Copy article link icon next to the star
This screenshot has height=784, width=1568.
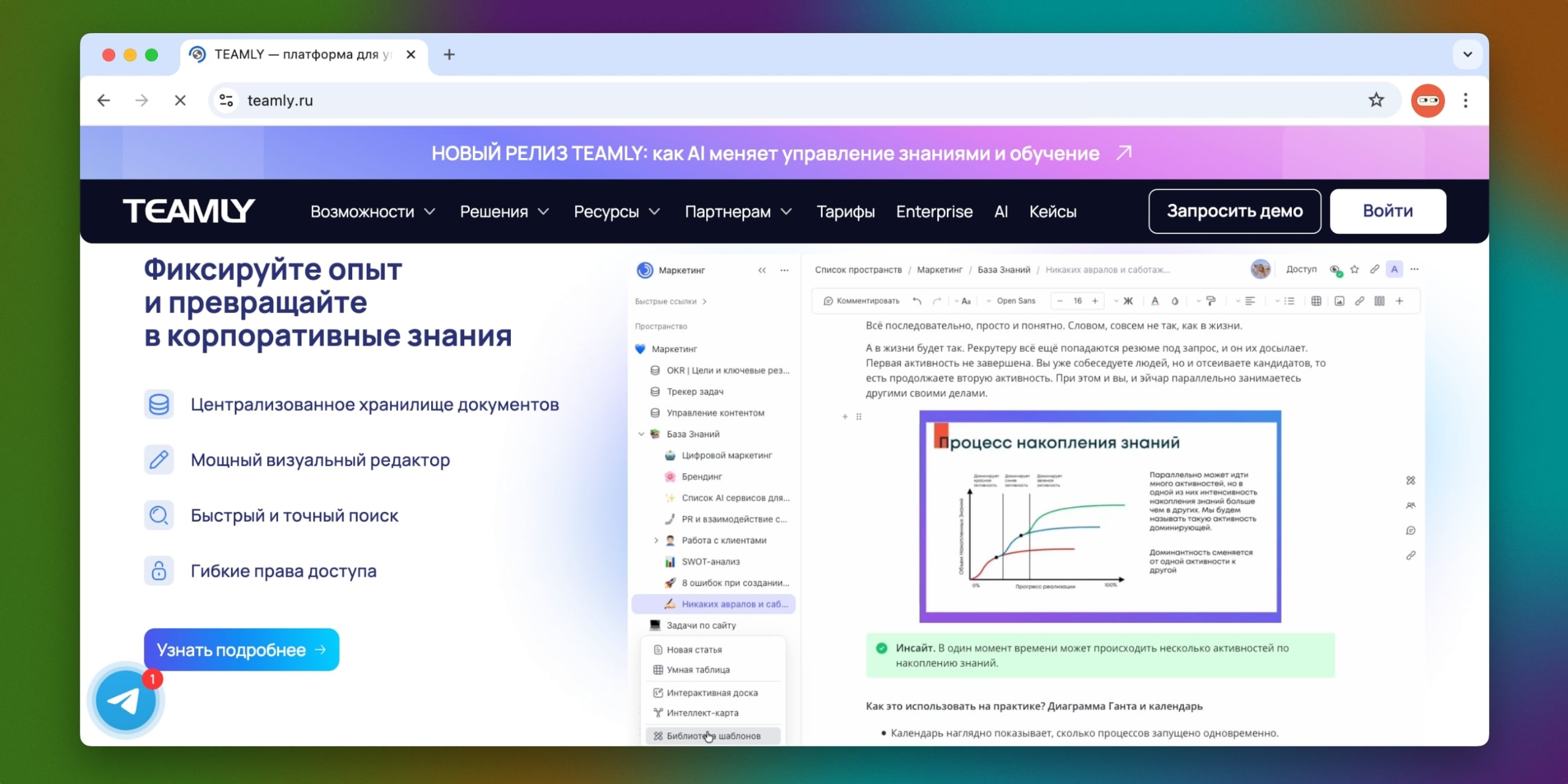[x=1374, y=269]
